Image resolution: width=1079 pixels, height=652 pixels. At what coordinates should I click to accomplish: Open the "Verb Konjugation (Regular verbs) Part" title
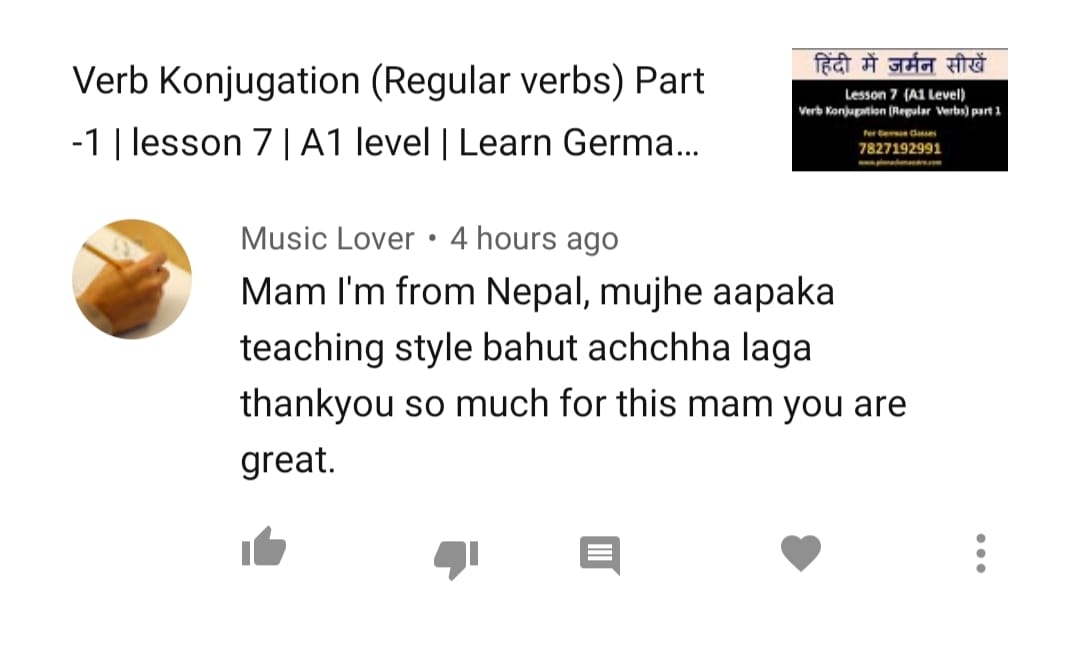click(x=388, y=81)
